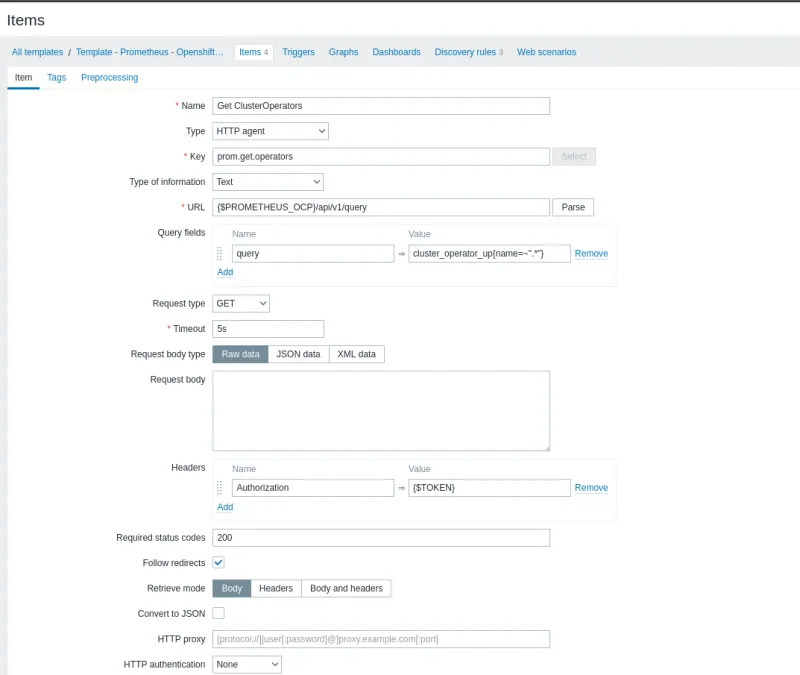Screen dimensions: 800x675
Task: Enable the Convert to JSON checkbox
Action: [x=219, y=613]
